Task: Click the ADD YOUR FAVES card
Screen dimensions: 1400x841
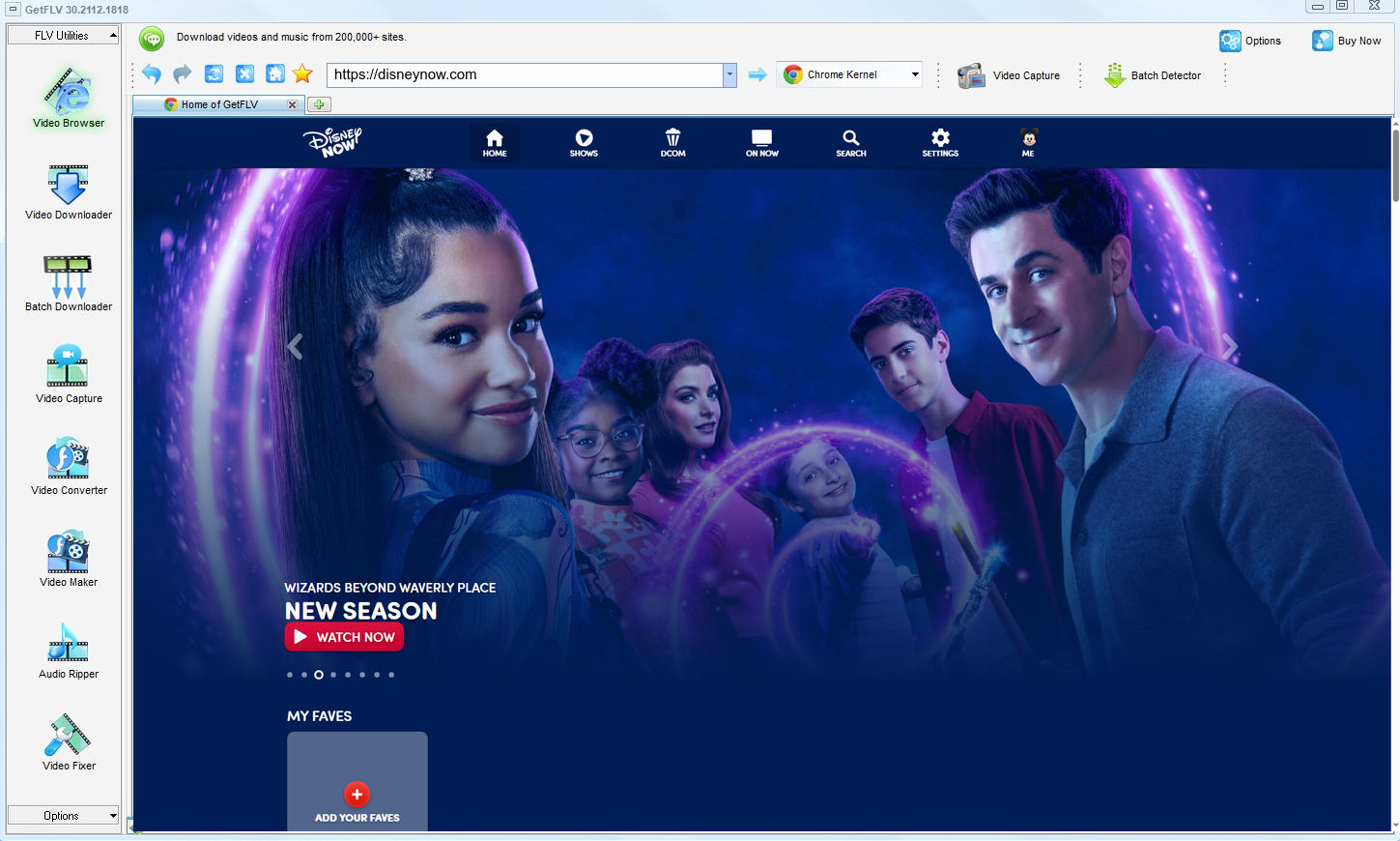Action: [x=357, y=781]
